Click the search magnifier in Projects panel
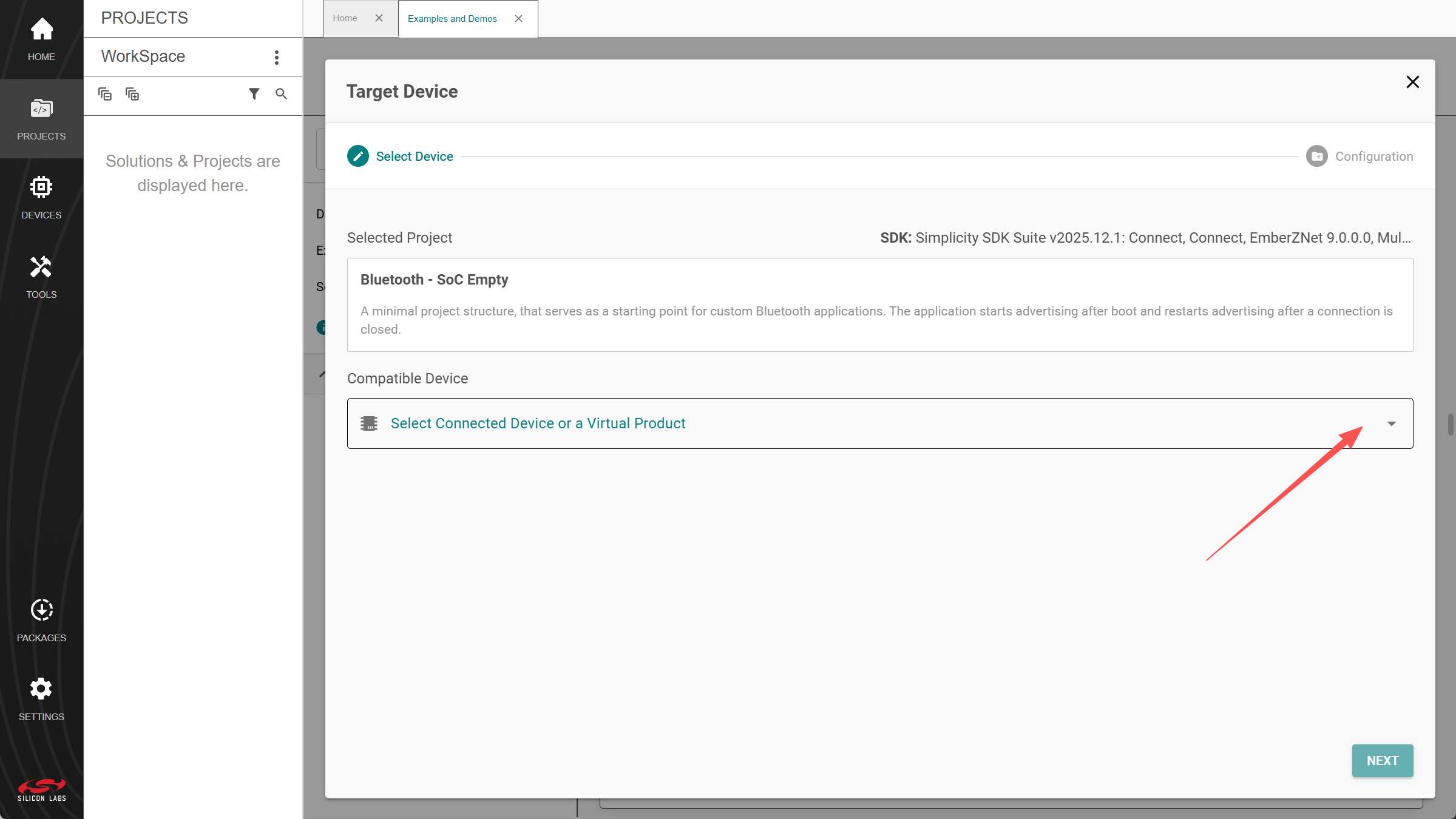This screenshot has width=1456, height=819. (x=281, y=94)
